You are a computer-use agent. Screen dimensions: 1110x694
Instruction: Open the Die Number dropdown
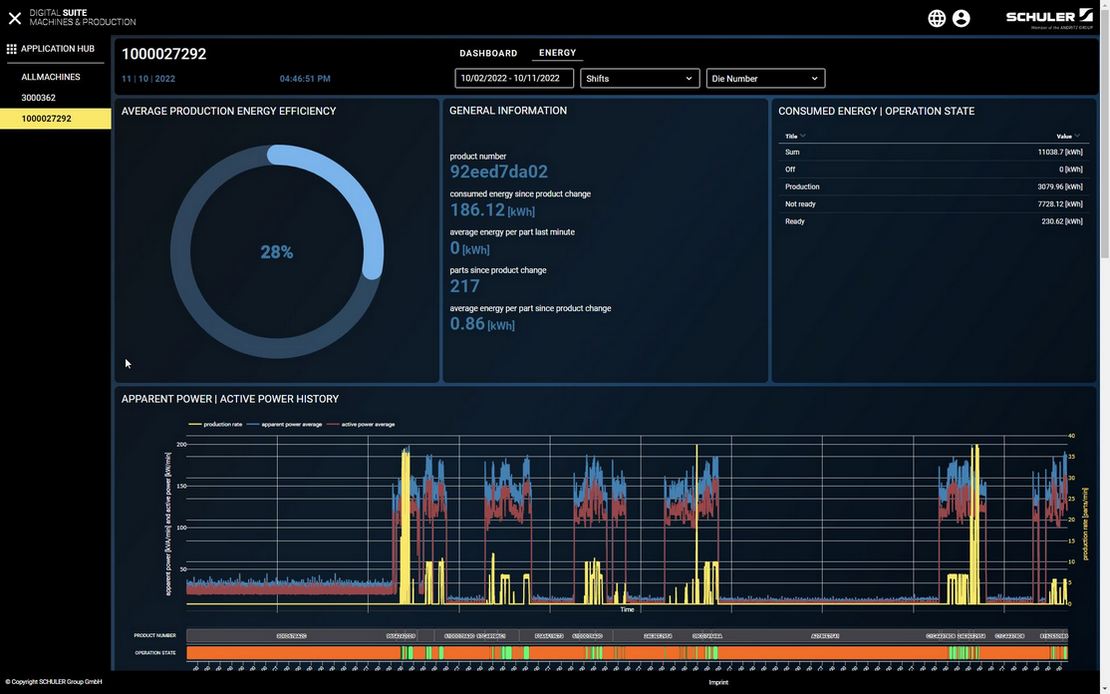765,79
